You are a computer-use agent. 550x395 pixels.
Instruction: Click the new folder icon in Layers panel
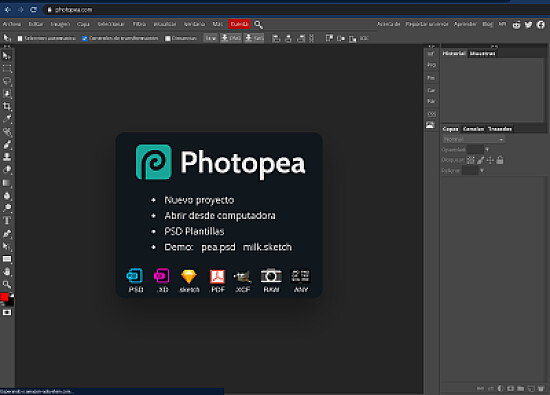click(x=521, y=388)
